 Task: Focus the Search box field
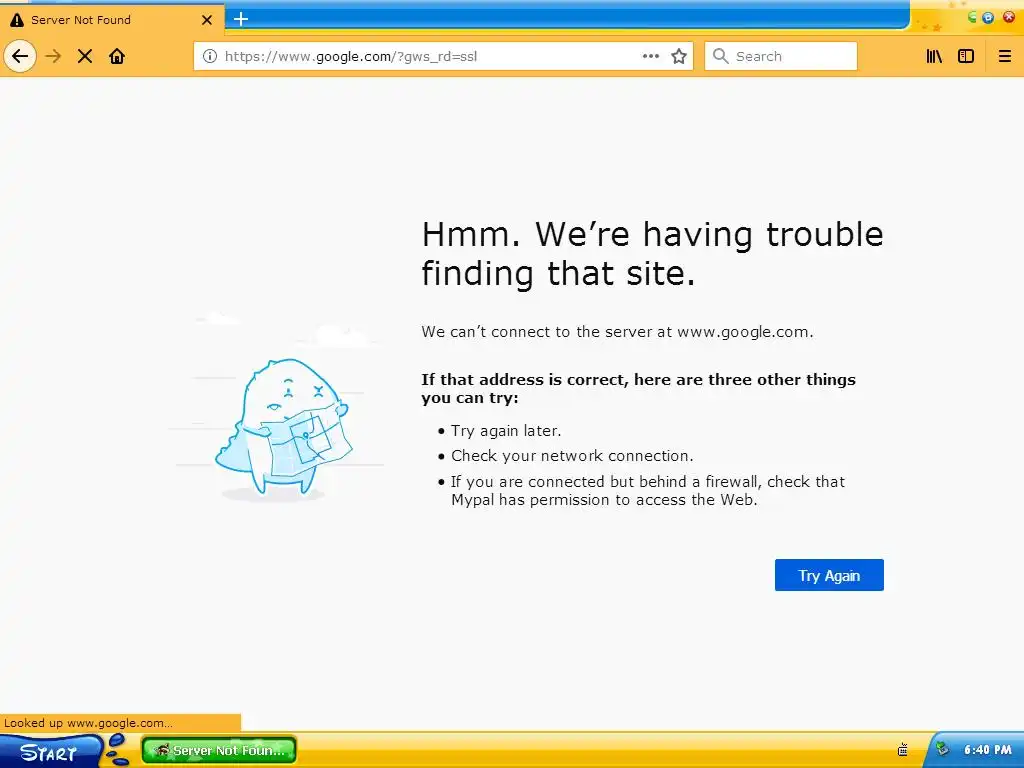coord(781,56)
